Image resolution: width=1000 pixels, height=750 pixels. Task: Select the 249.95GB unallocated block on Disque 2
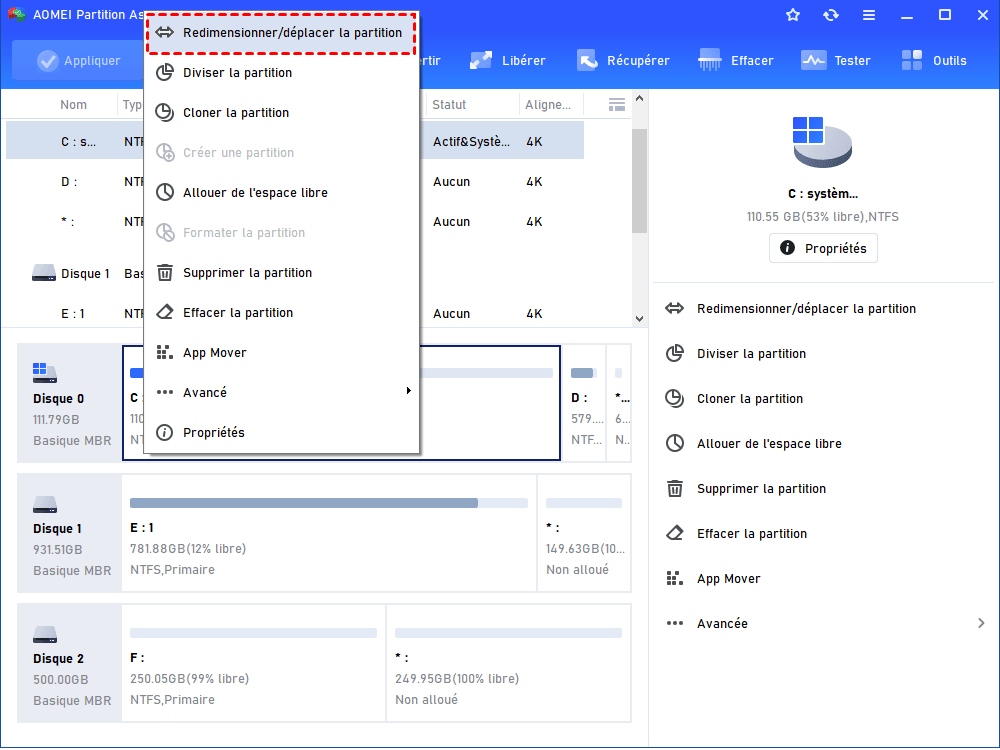point(509,663)
